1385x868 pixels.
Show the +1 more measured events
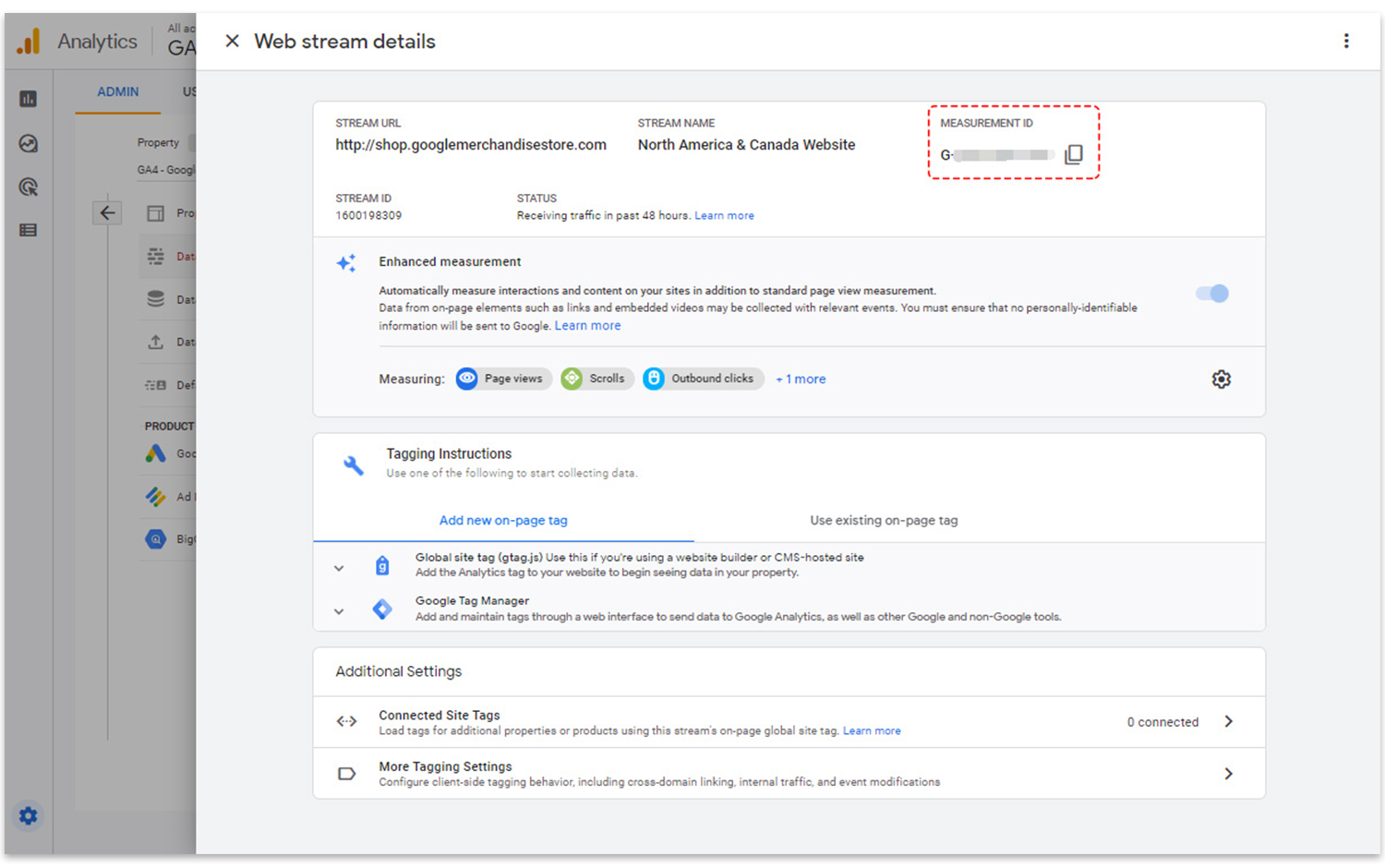click(x=801, y=380)
